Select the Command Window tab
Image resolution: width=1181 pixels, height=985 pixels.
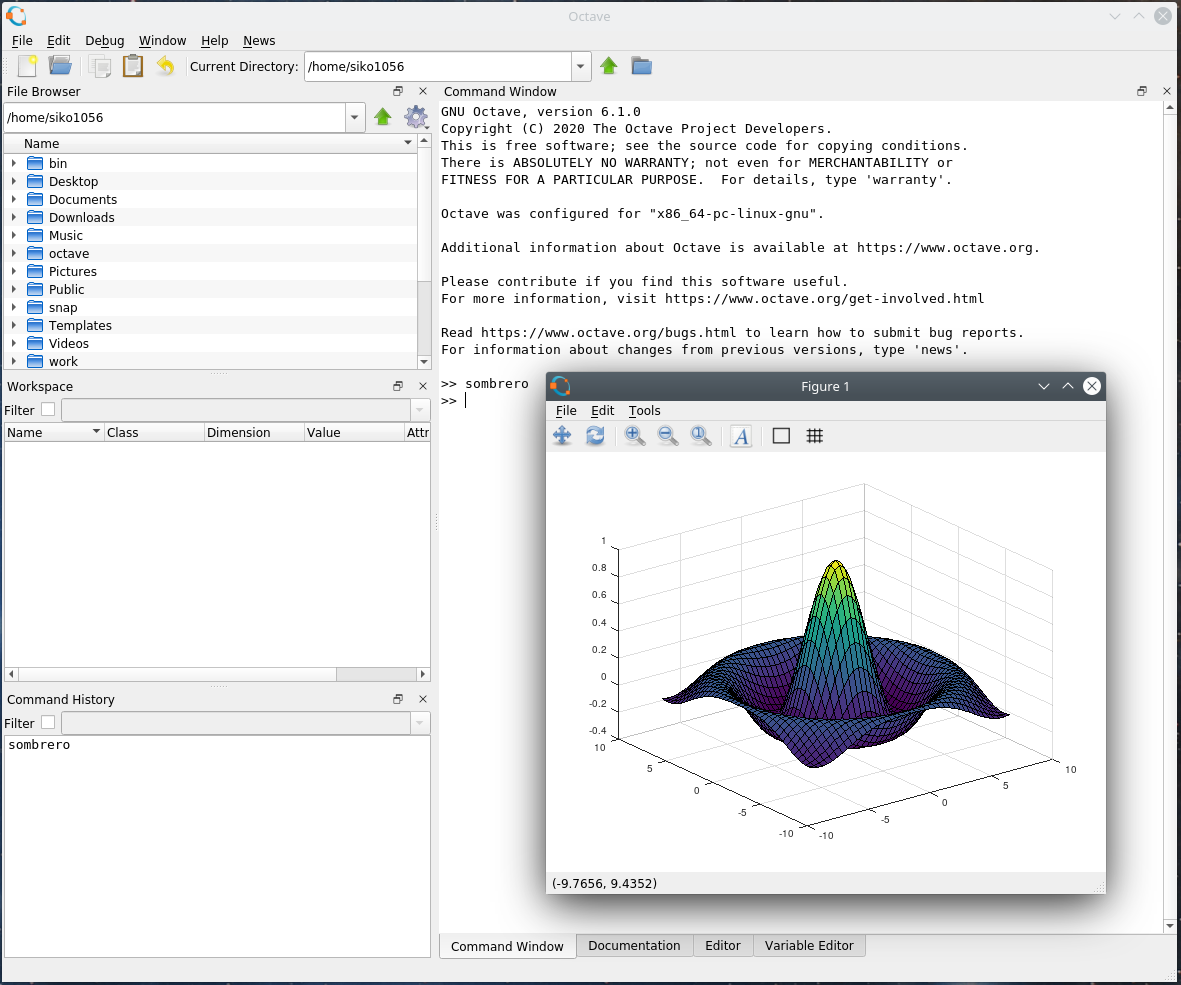(507, 947)
